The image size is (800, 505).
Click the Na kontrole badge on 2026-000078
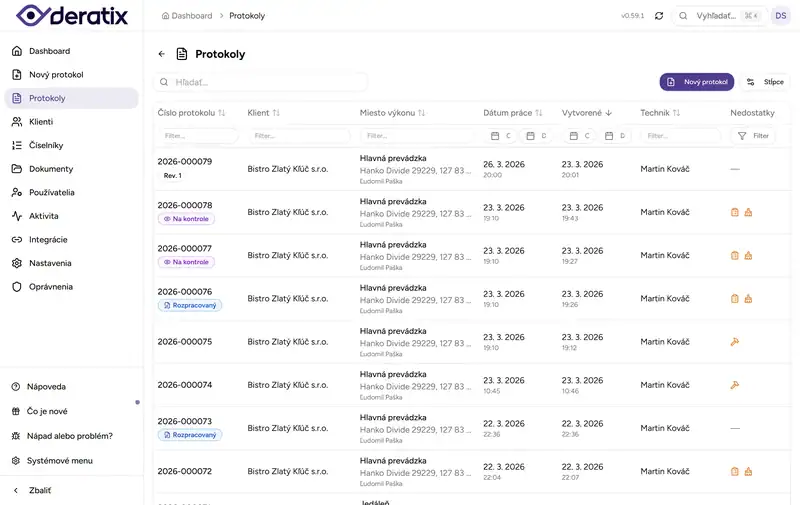tap(186, 219)
